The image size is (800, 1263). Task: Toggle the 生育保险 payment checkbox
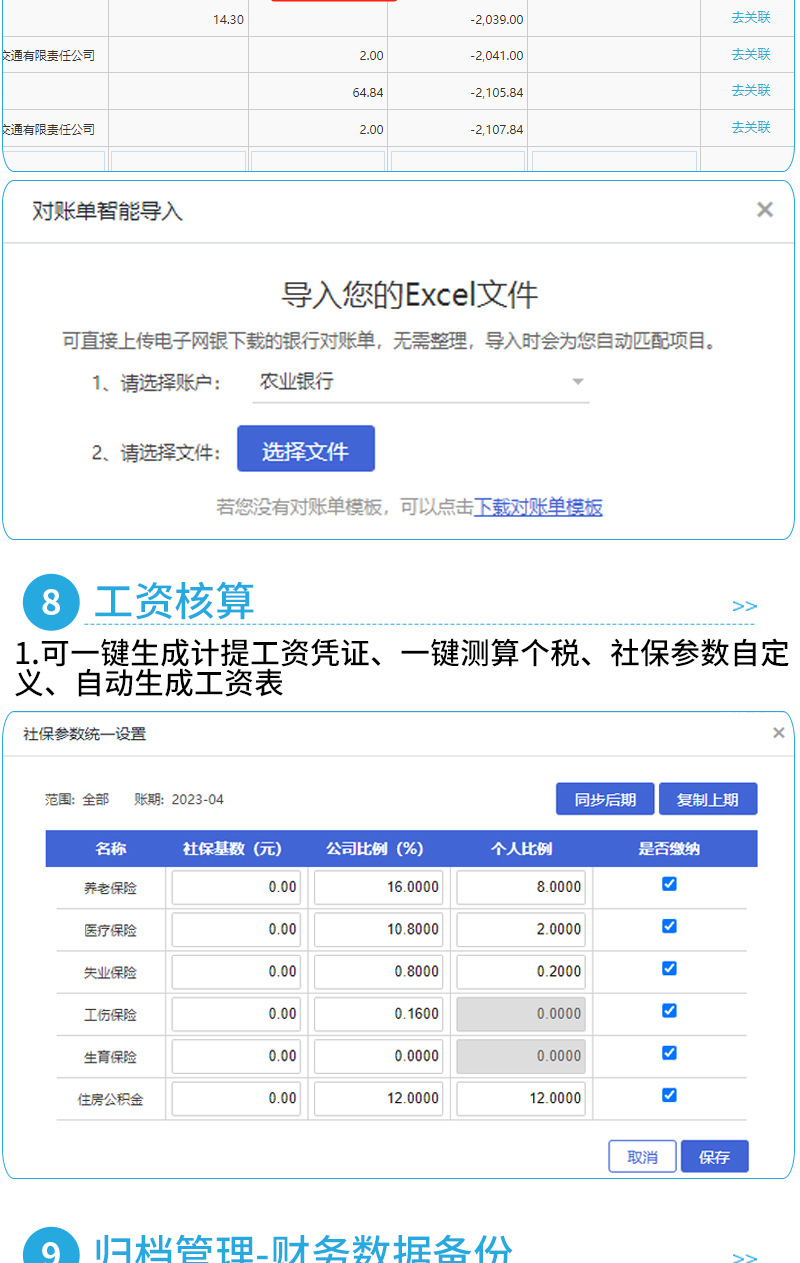click(670, 1053)
